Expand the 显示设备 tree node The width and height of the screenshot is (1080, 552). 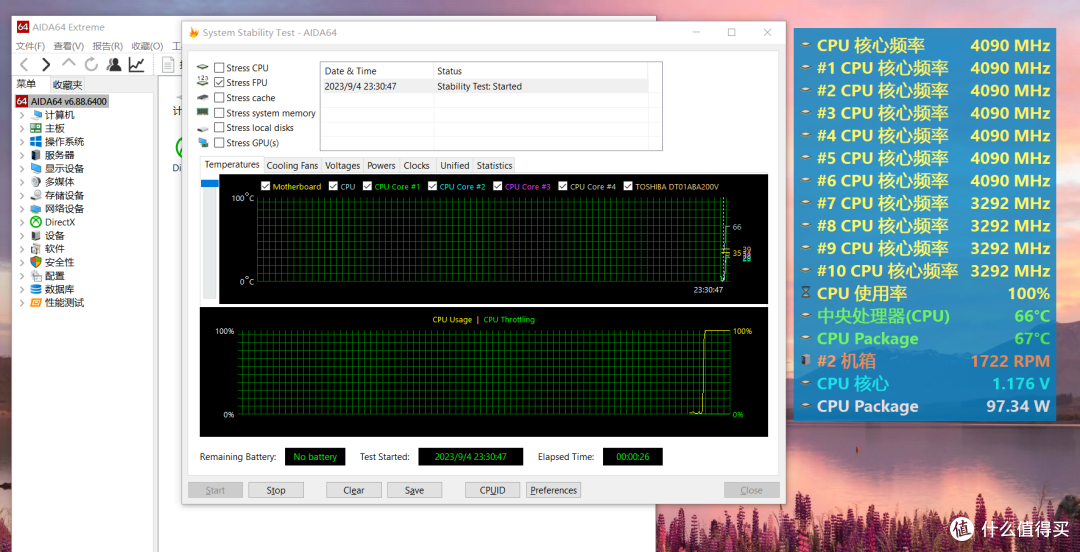tap(22, 169)
